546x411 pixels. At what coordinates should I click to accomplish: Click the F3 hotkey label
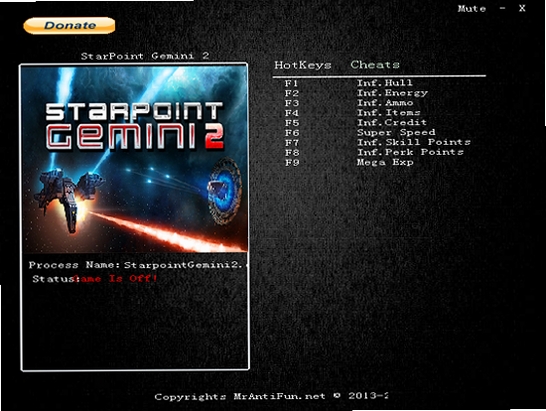click(292, 103)
